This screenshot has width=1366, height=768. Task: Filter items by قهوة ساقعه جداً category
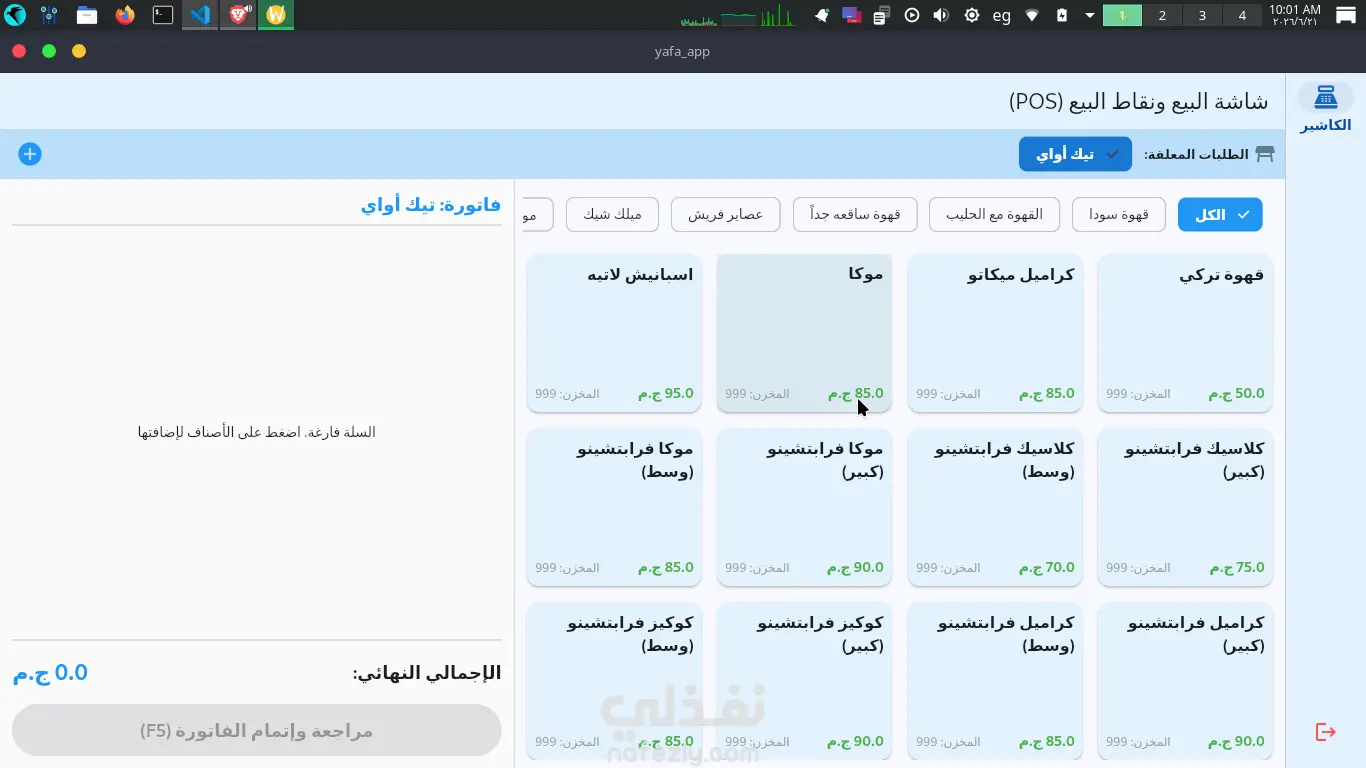coord(855,215)
